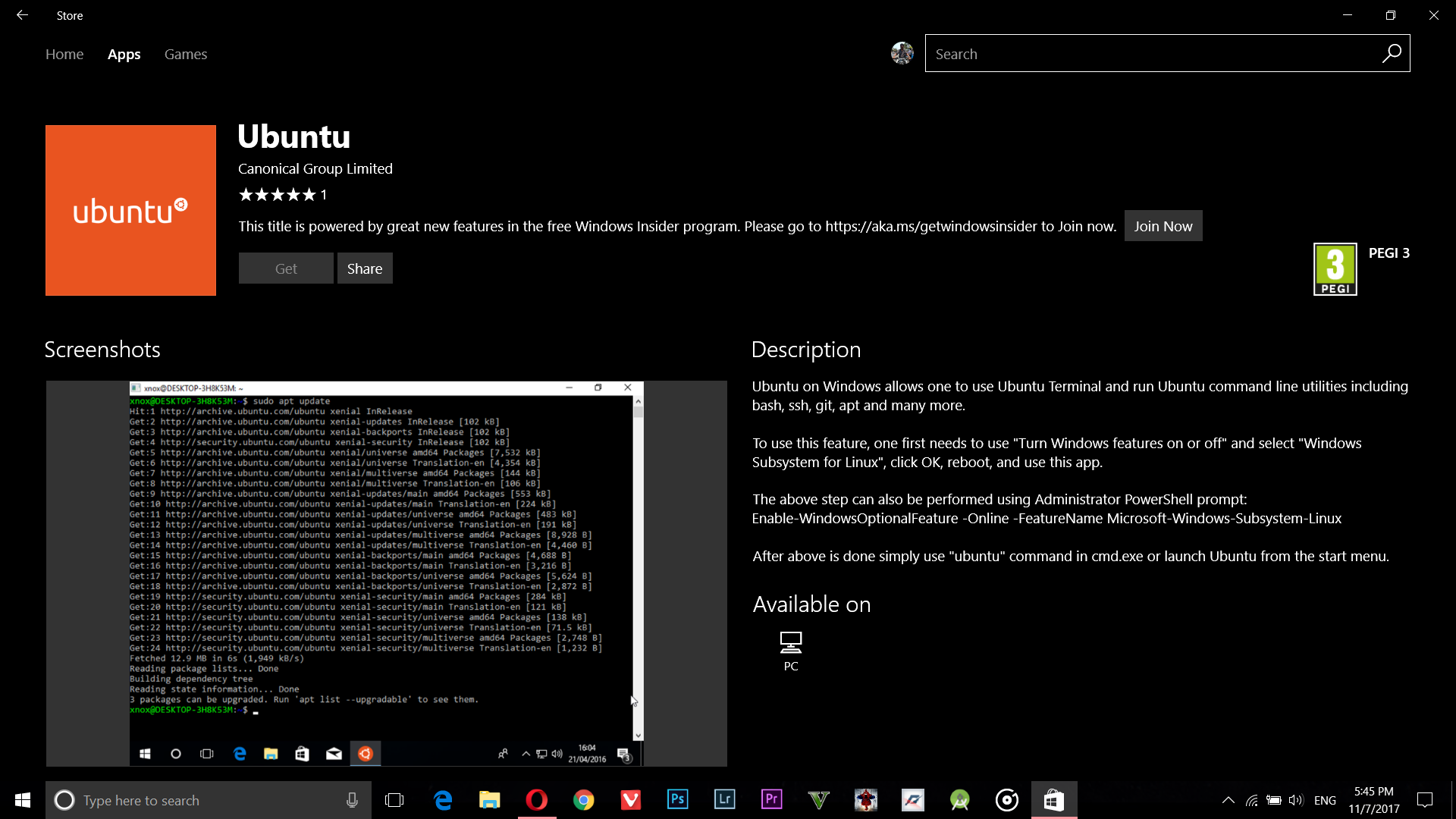
Task: Click the PEGI 3 rating badge
Action: click(x=1335, y=269)
